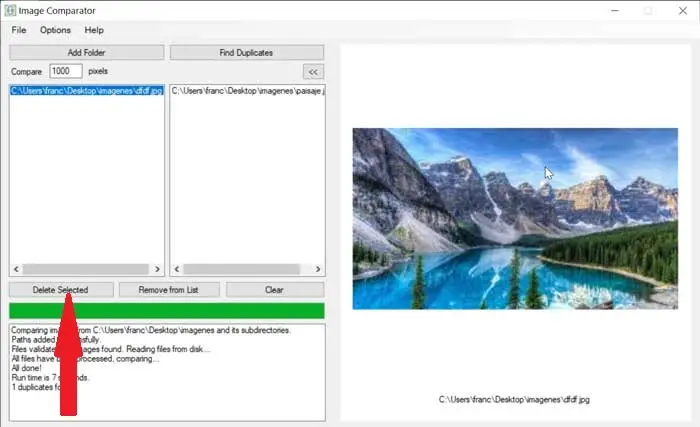Select dfdf.jpg path in the left list
Viewport: 700px width, 427px height.
coord(87,91)
